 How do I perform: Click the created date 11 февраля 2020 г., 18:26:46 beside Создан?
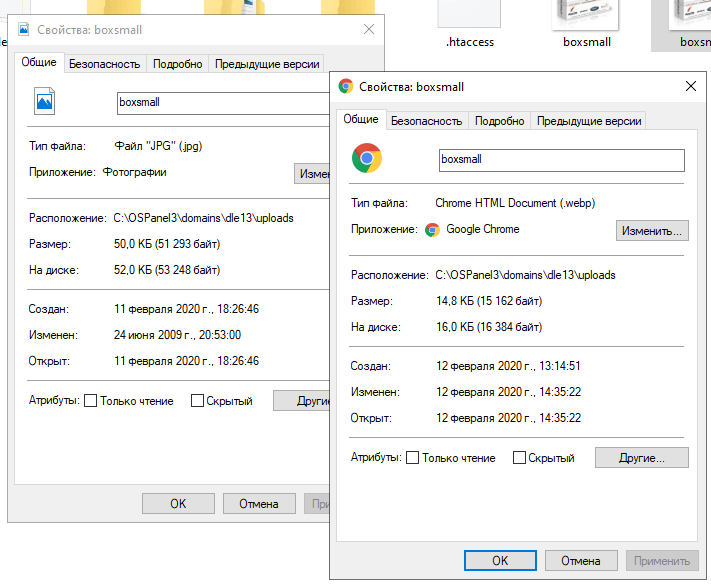(186, 309)
